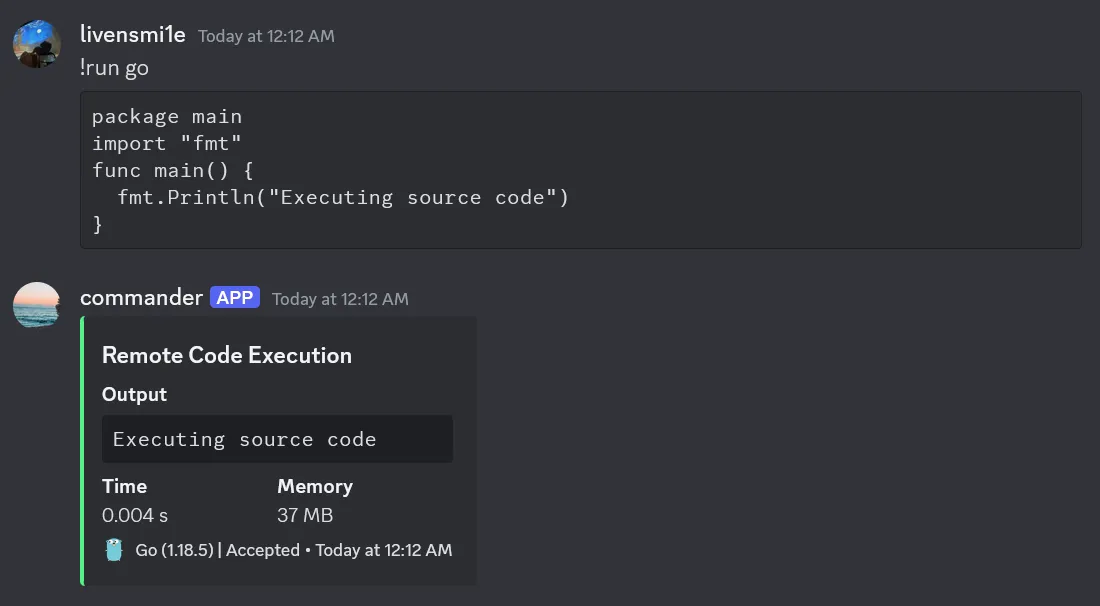Image resolution: width=1100 pixels, height=606 pixels.
Task: Click the '!run go' command message
Action: (x=113, y=68)
